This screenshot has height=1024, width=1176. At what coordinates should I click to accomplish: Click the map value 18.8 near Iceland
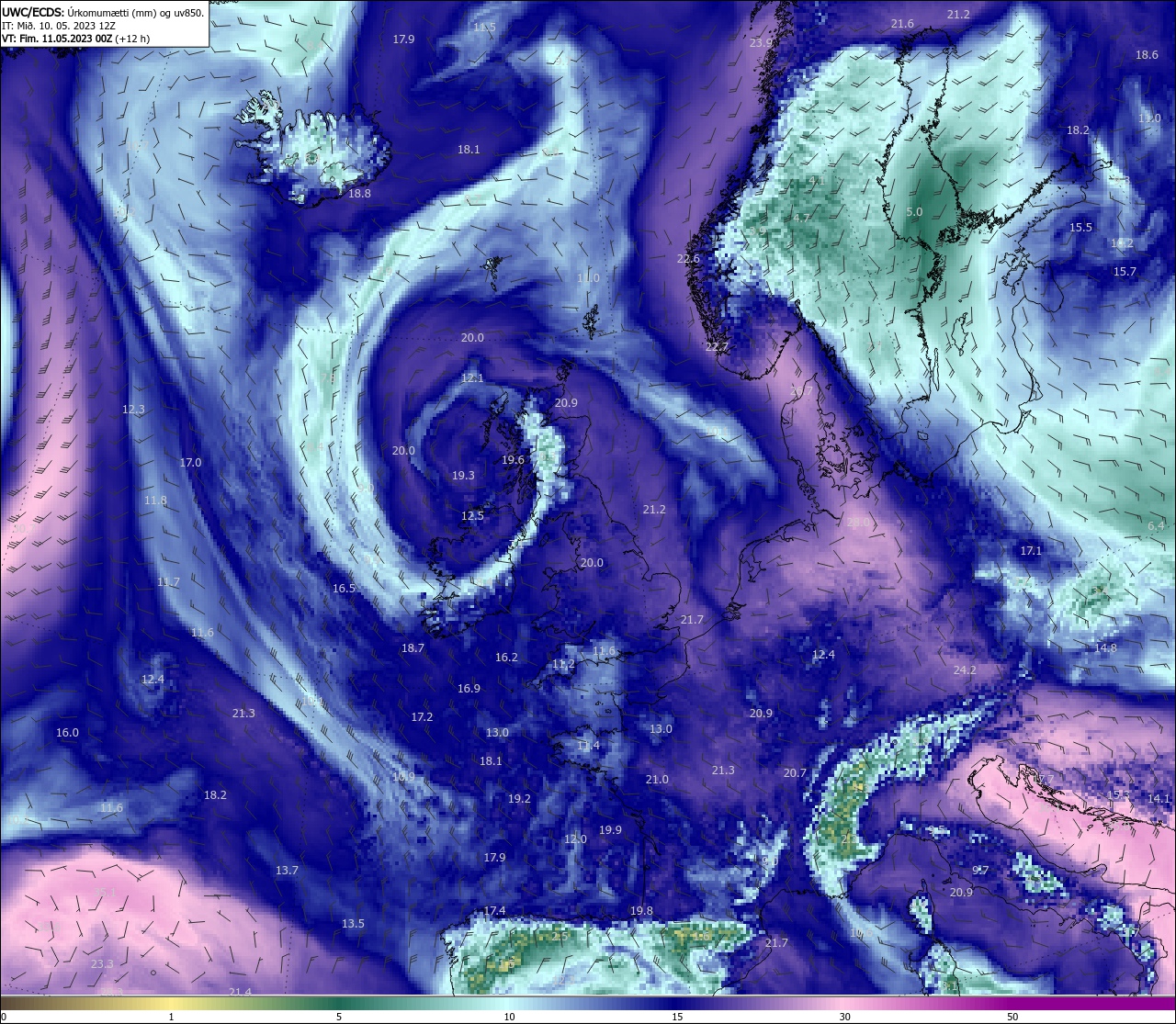pyautogui.click(x=359, y=193)
